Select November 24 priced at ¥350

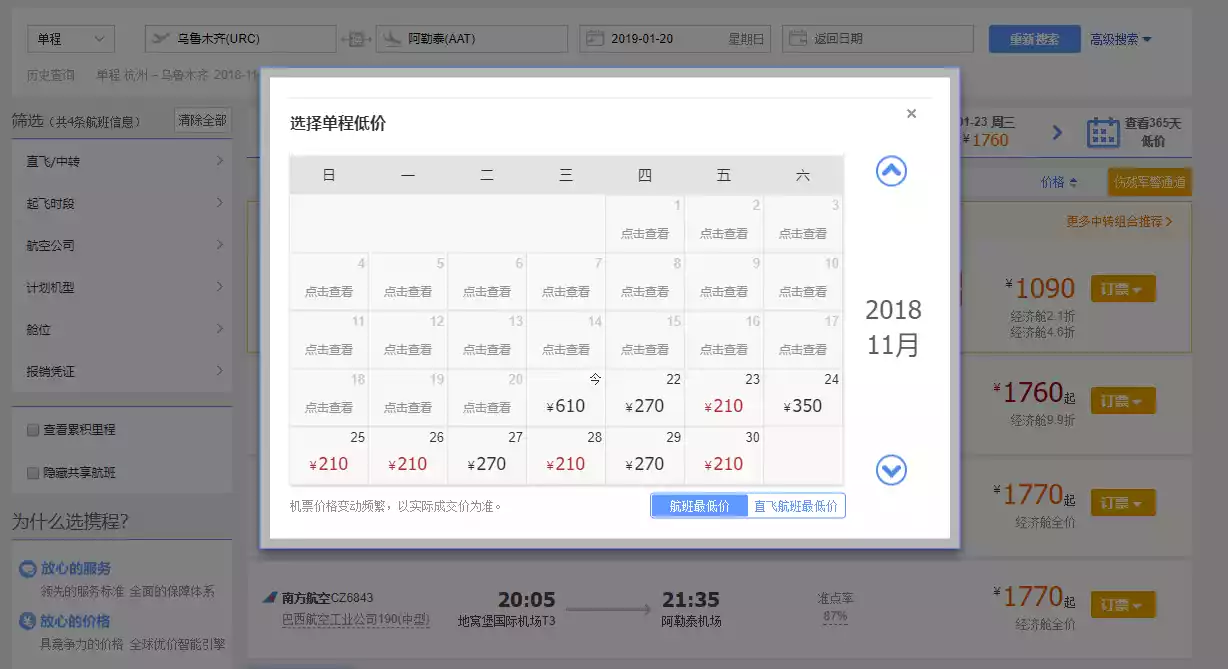[803, 399]
